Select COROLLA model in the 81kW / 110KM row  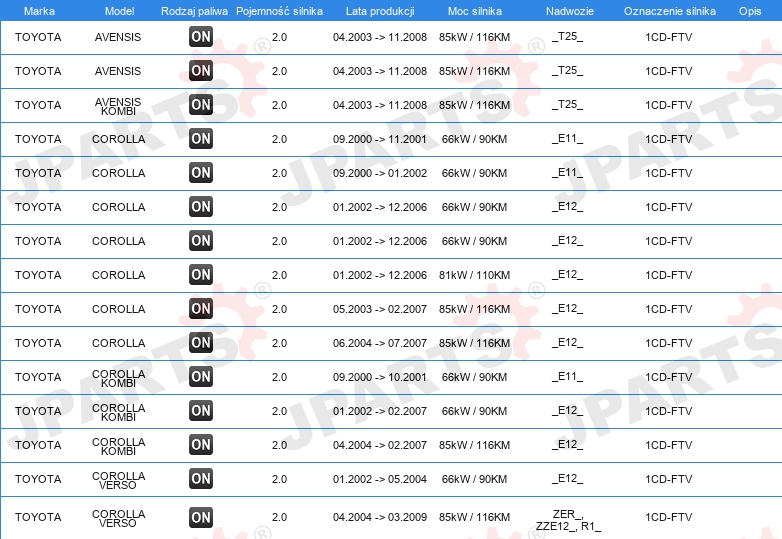(119, 275)
